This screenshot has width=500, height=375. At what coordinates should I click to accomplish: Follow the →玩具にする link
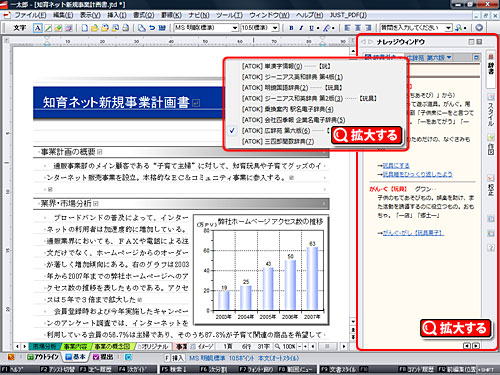(393, 166)
